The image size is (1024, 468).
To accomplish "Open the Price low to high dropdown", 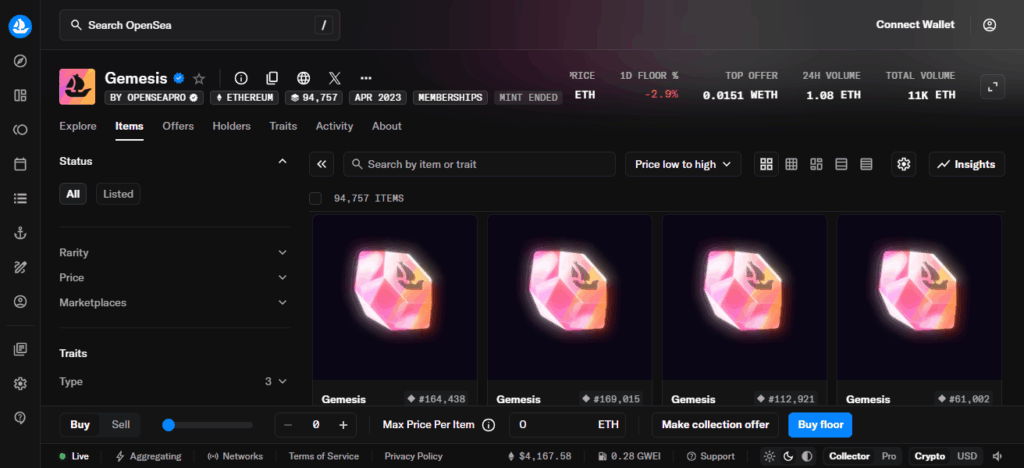I will 683,164.
